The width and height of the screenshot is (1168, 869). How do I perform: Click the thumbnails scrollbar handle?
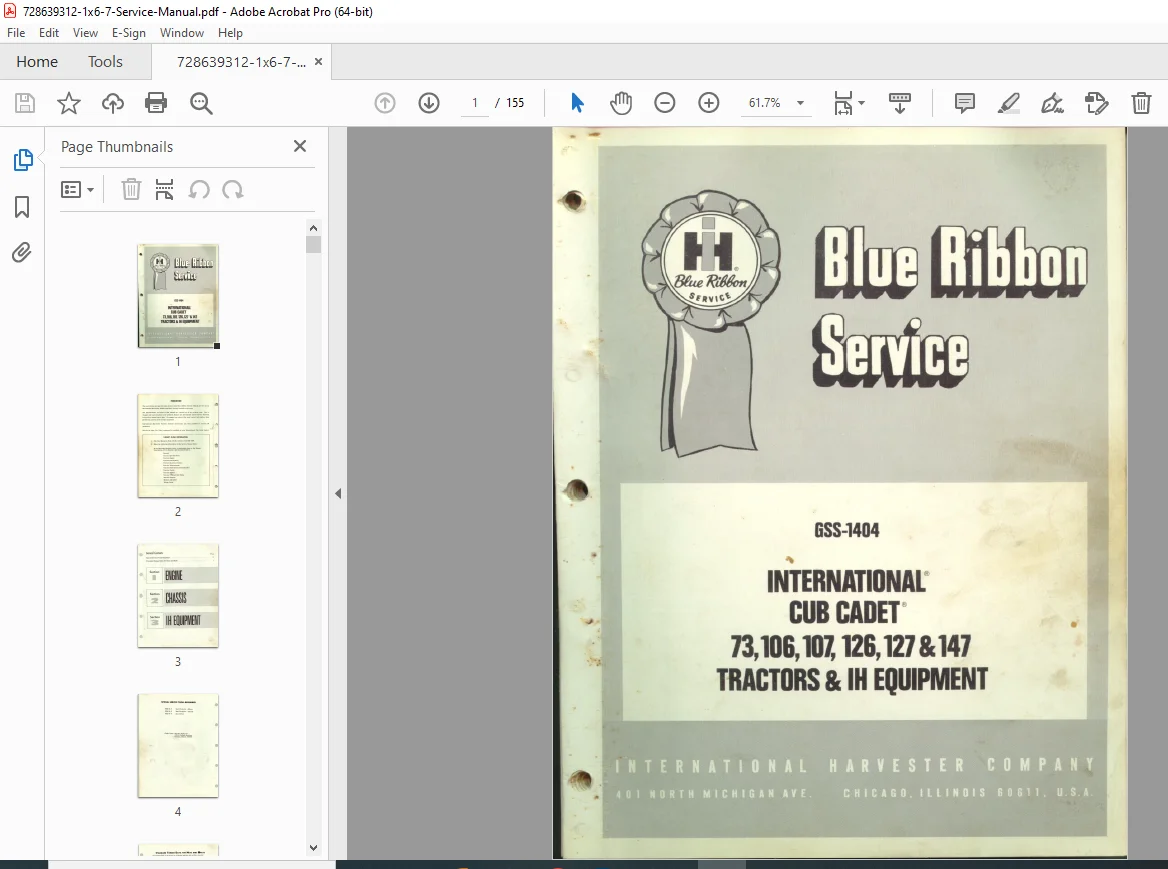314,245
